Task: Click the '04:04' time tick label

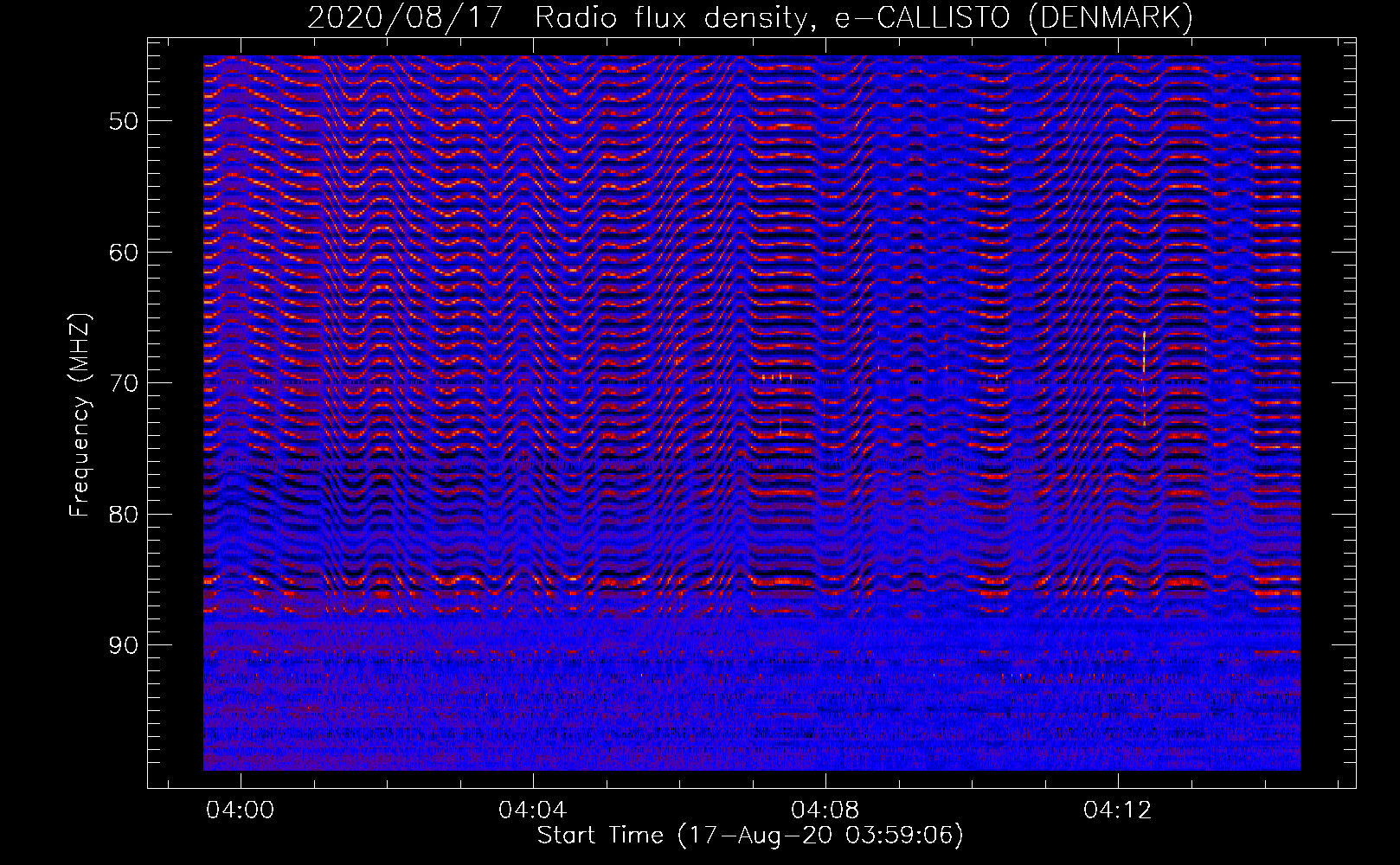Action: 533,810
